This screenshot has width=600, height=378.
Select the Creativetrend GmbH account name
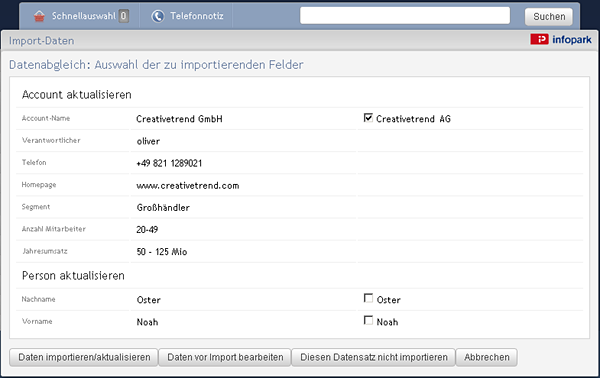tap(179, 119)
